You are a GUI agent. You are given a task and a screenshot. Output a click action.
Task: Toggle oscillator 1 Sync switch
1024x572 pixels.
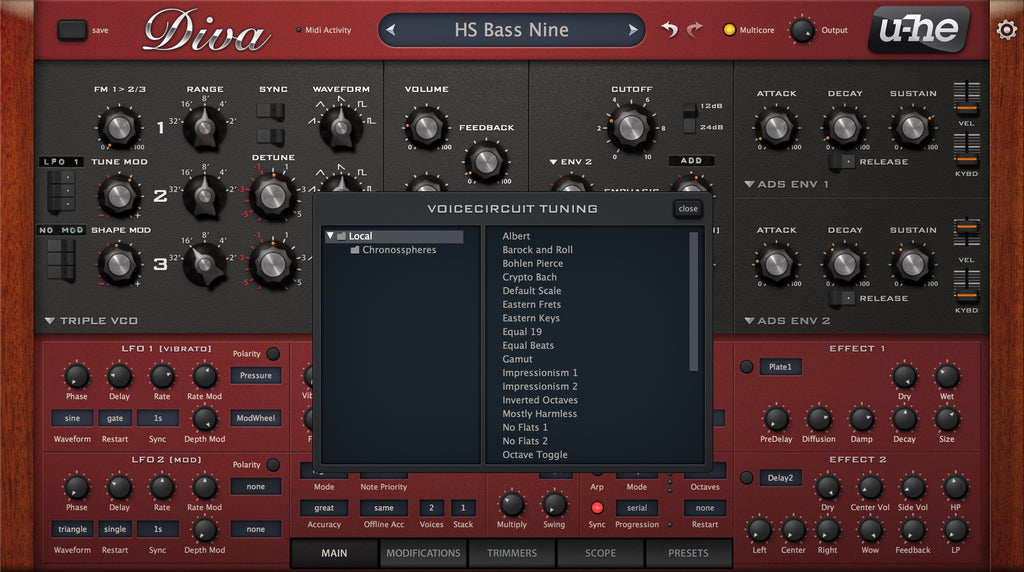coord(270,112)
